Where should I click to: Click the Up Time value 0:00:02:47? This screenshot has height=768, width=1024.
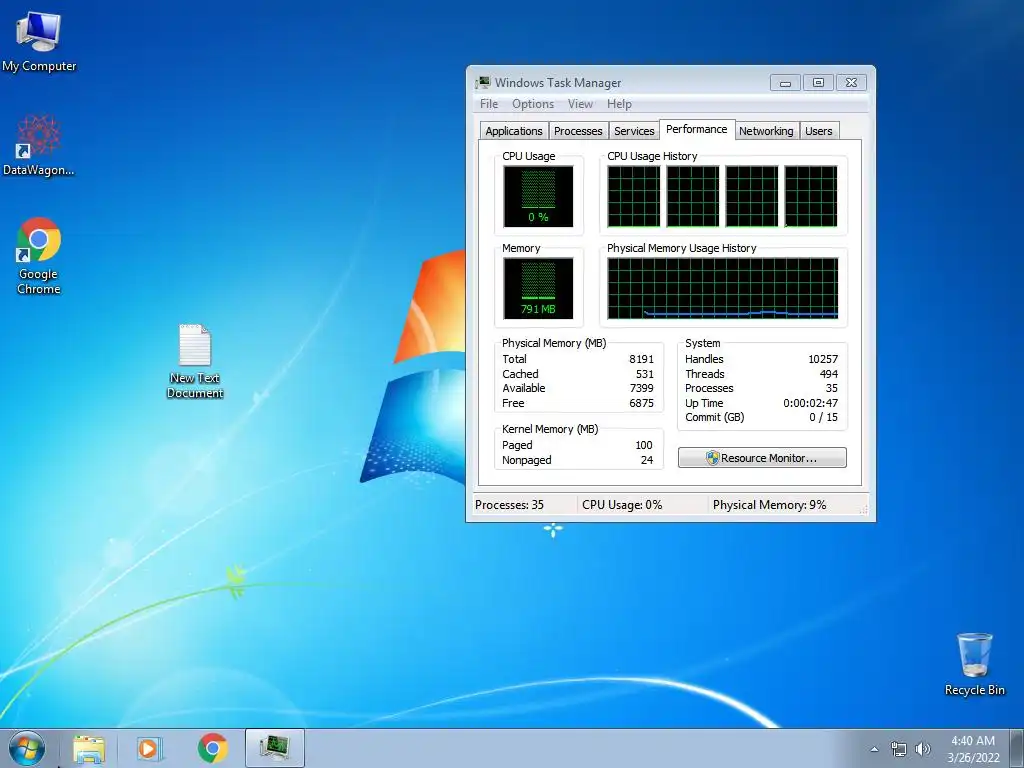pyautogui.click(x=810, y=403)
